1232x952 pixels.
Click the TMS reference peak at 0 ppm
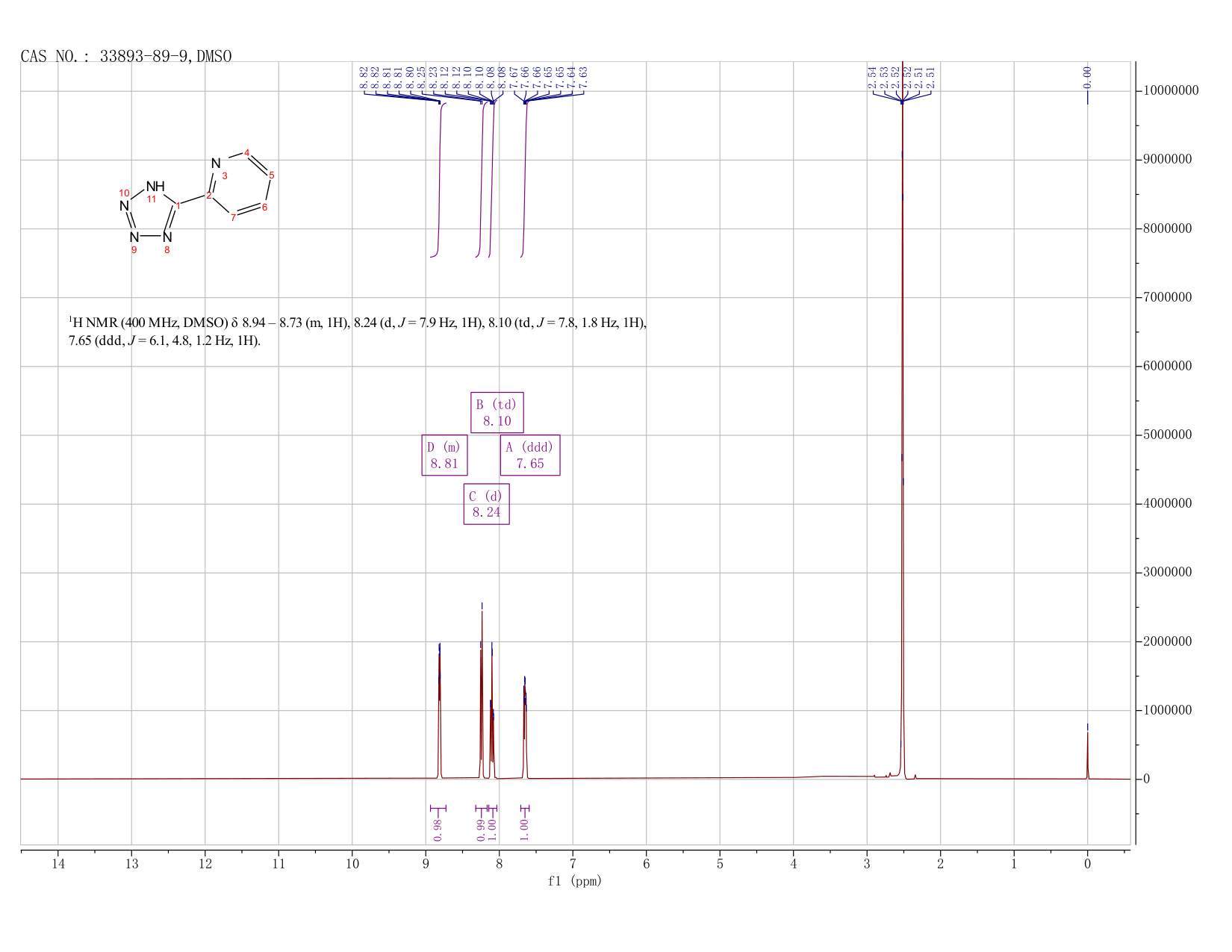(1087, 754)
